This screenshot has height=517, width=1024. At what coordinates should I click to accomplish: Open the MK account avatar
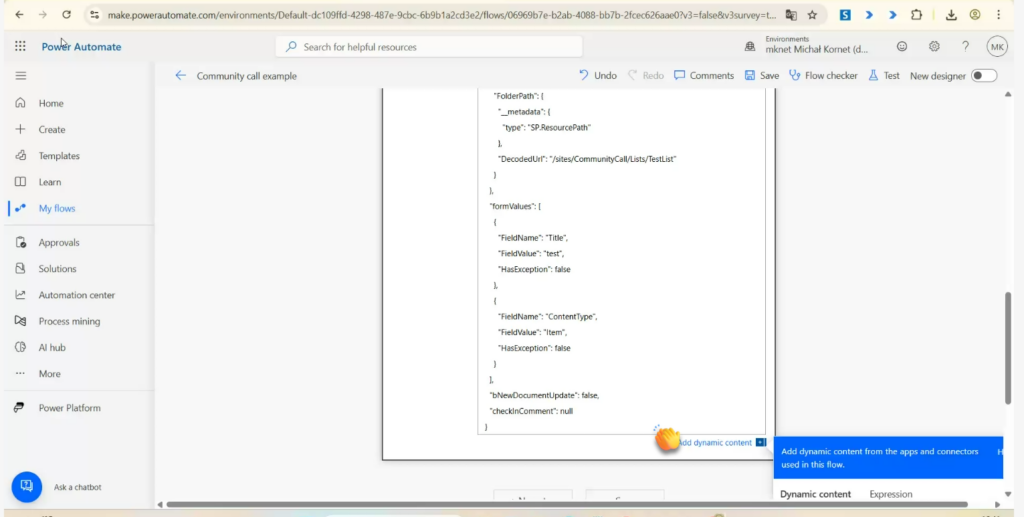[997, 46]
